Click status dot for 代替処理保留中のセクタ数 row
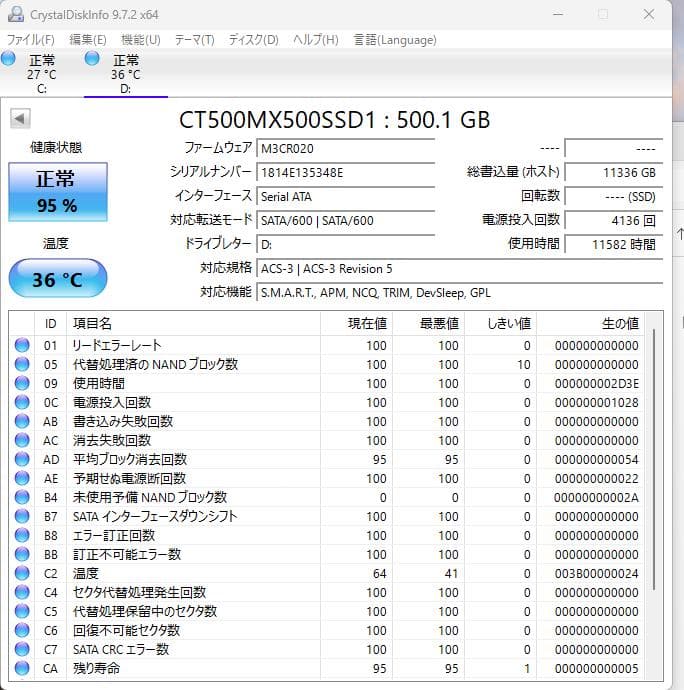 pos(22,611)
